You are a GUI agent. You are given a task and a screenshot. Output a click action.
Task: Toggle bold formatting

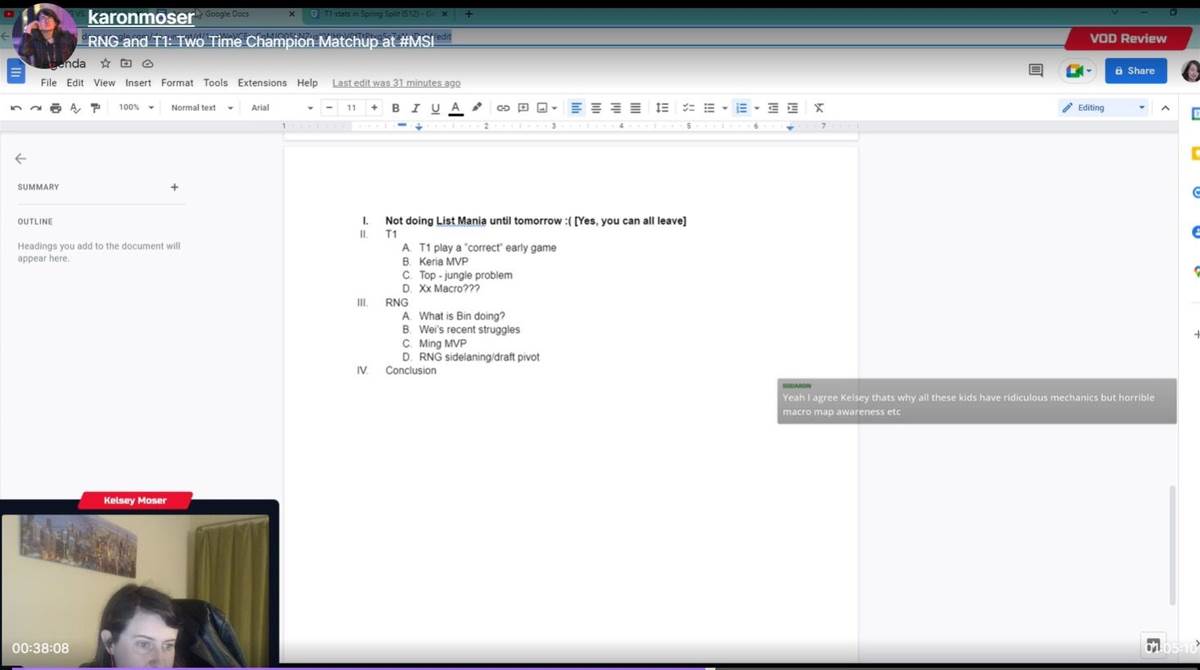(x=395, y=108)
